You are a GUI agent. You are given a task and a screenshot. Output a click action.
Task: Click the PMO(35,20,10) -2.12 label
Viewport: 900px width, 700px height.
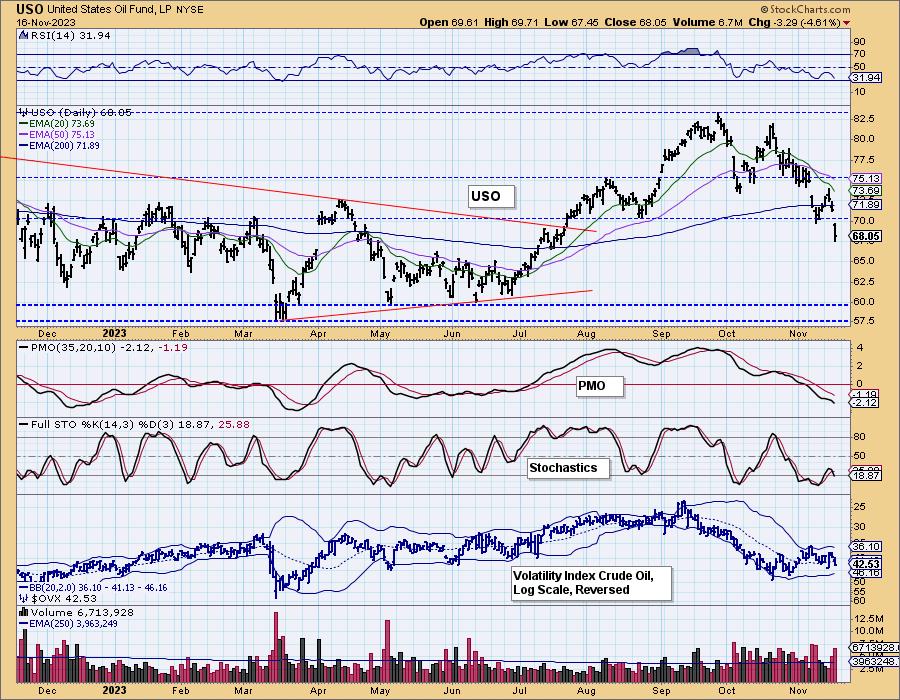pyautogui.click(x=91, y=348)
